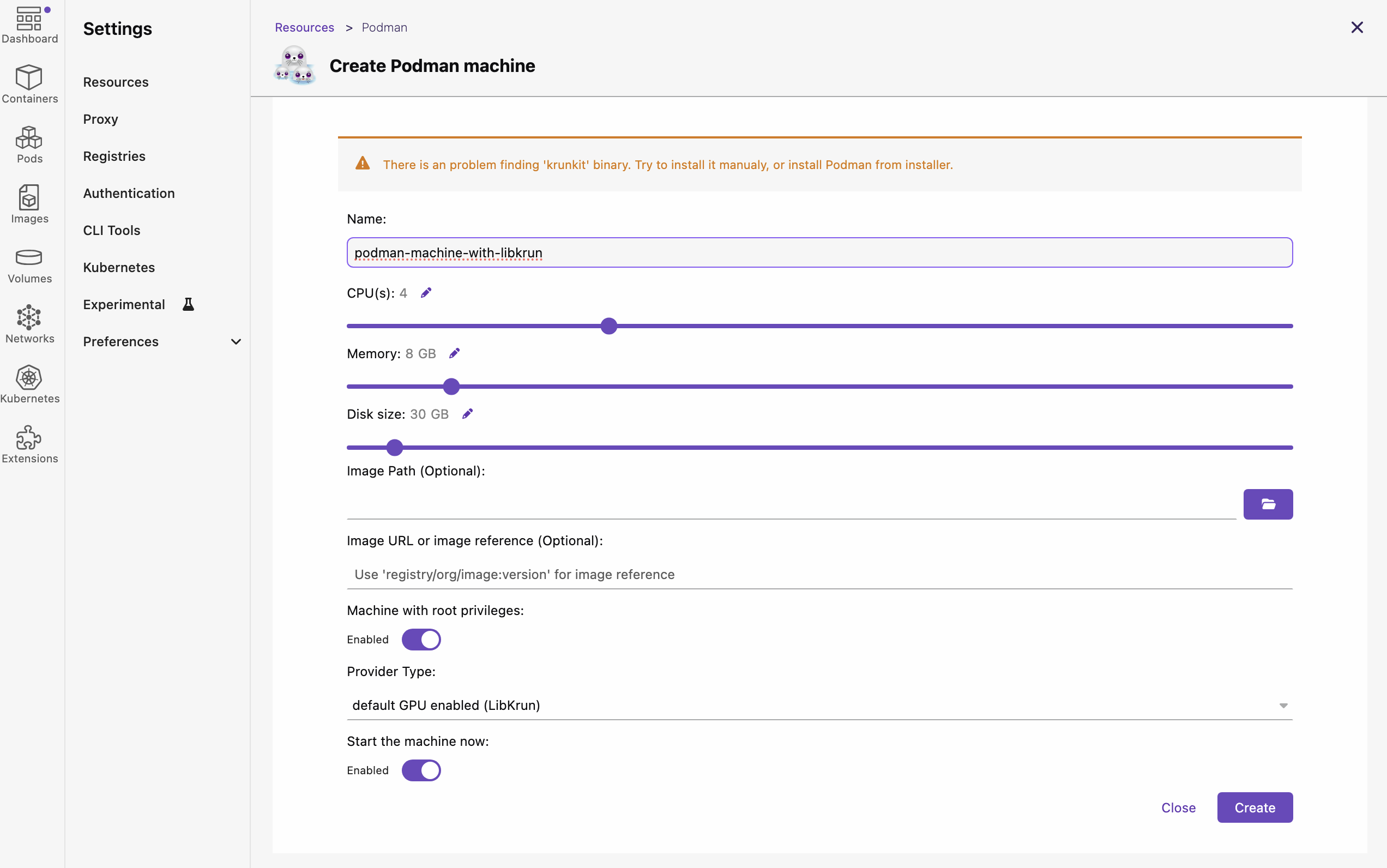Open Registries settings page
The width and height of the screenshot is (1387, 868).
point(114,156)
